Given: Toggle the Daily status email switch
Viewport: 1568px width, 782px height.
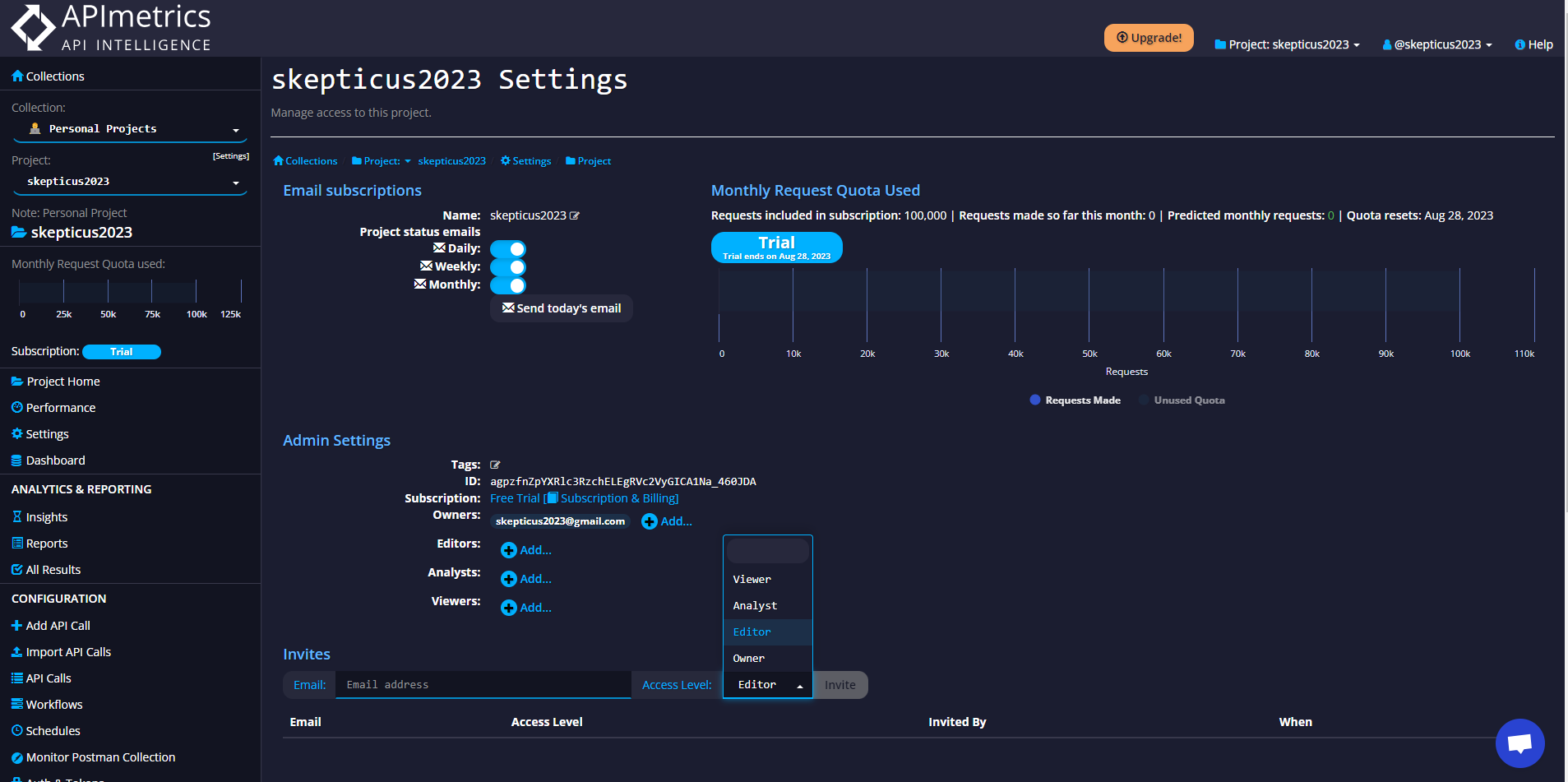Looking at the screenshot, I should coord(508,249).
